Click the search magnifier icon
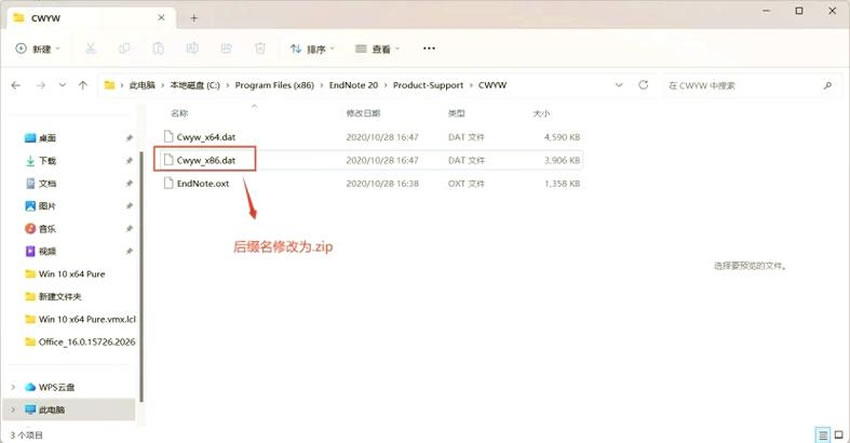The width and height of the screenshot is (850, 443). (x=827, y=86)
